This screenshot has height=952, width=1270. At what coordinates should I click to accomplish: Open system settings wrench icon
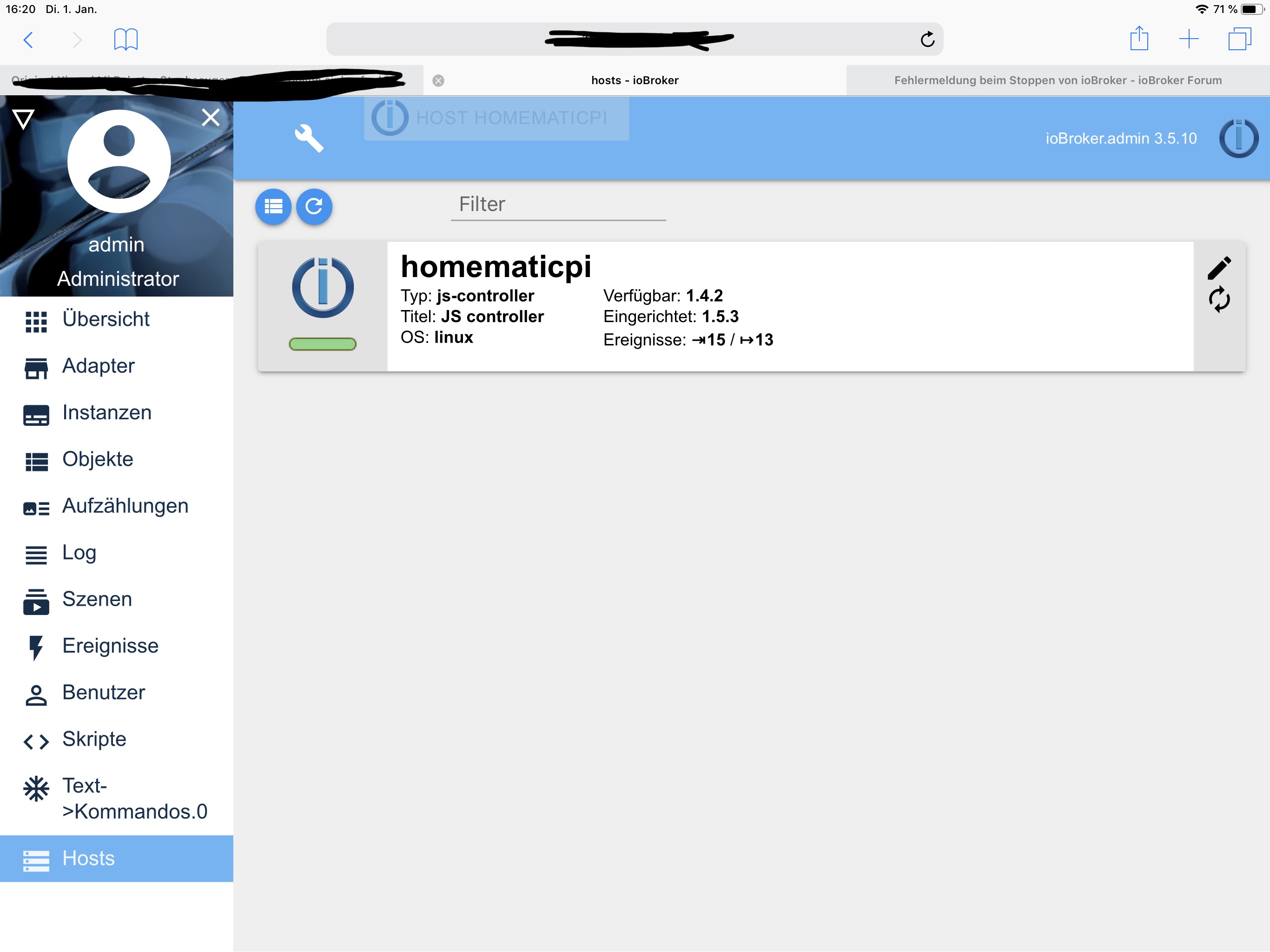(x=309, y=139)
